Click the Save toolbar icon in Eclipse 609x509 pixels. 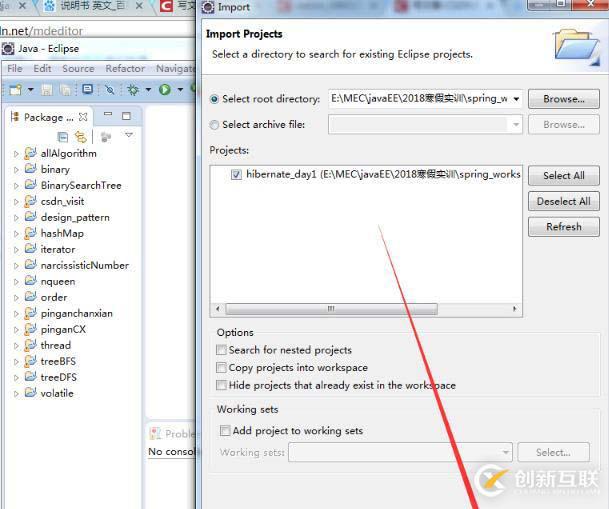click(x=47, y=90)
